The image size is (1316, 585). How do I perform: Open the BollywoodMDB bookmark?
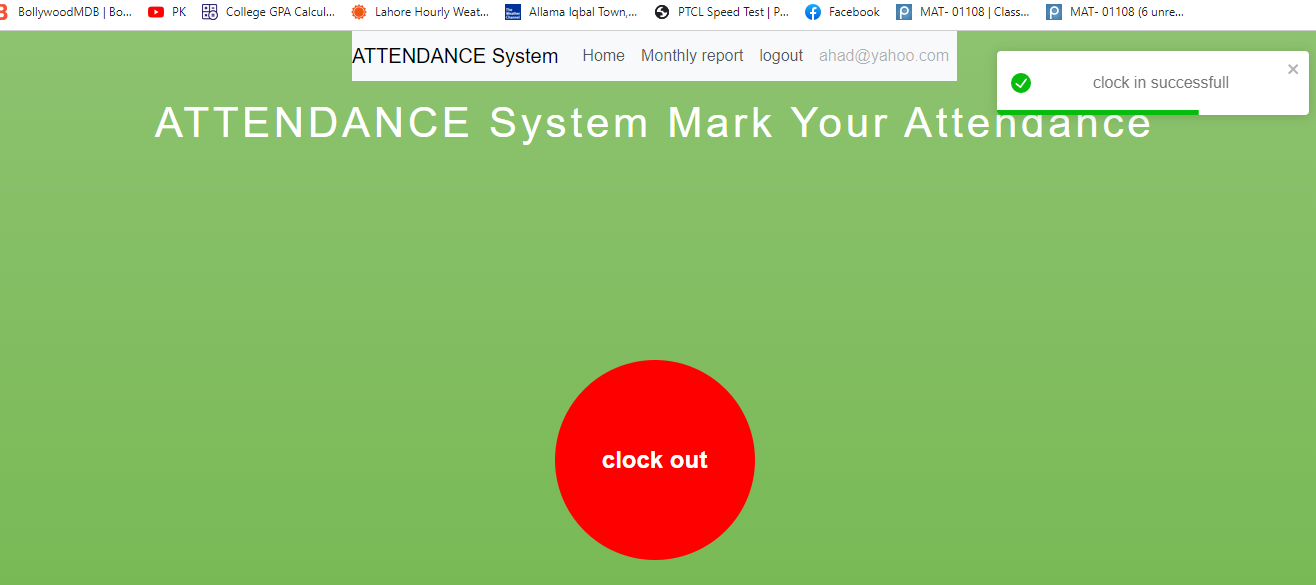tap(66, 12)
